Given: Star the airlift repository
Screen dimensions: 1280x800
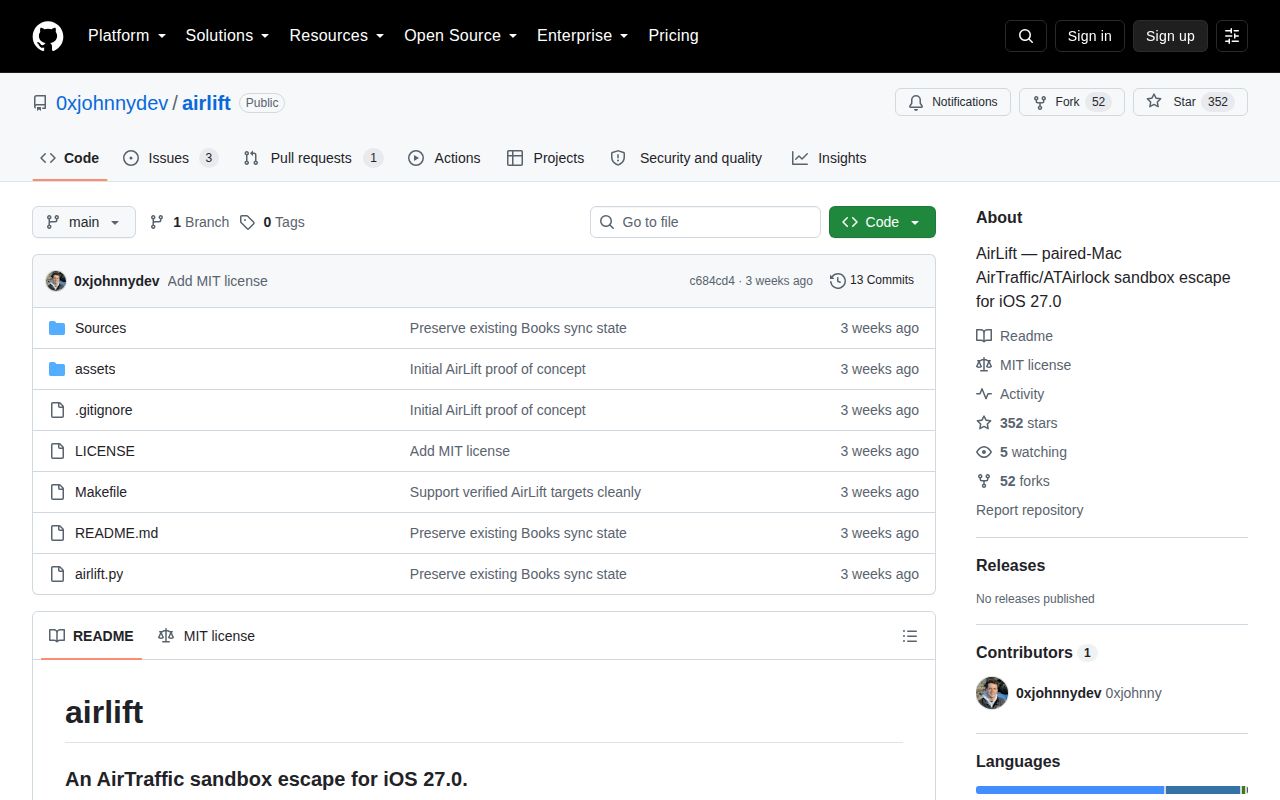Looking at the screenshot, I should click(1190, 102).
